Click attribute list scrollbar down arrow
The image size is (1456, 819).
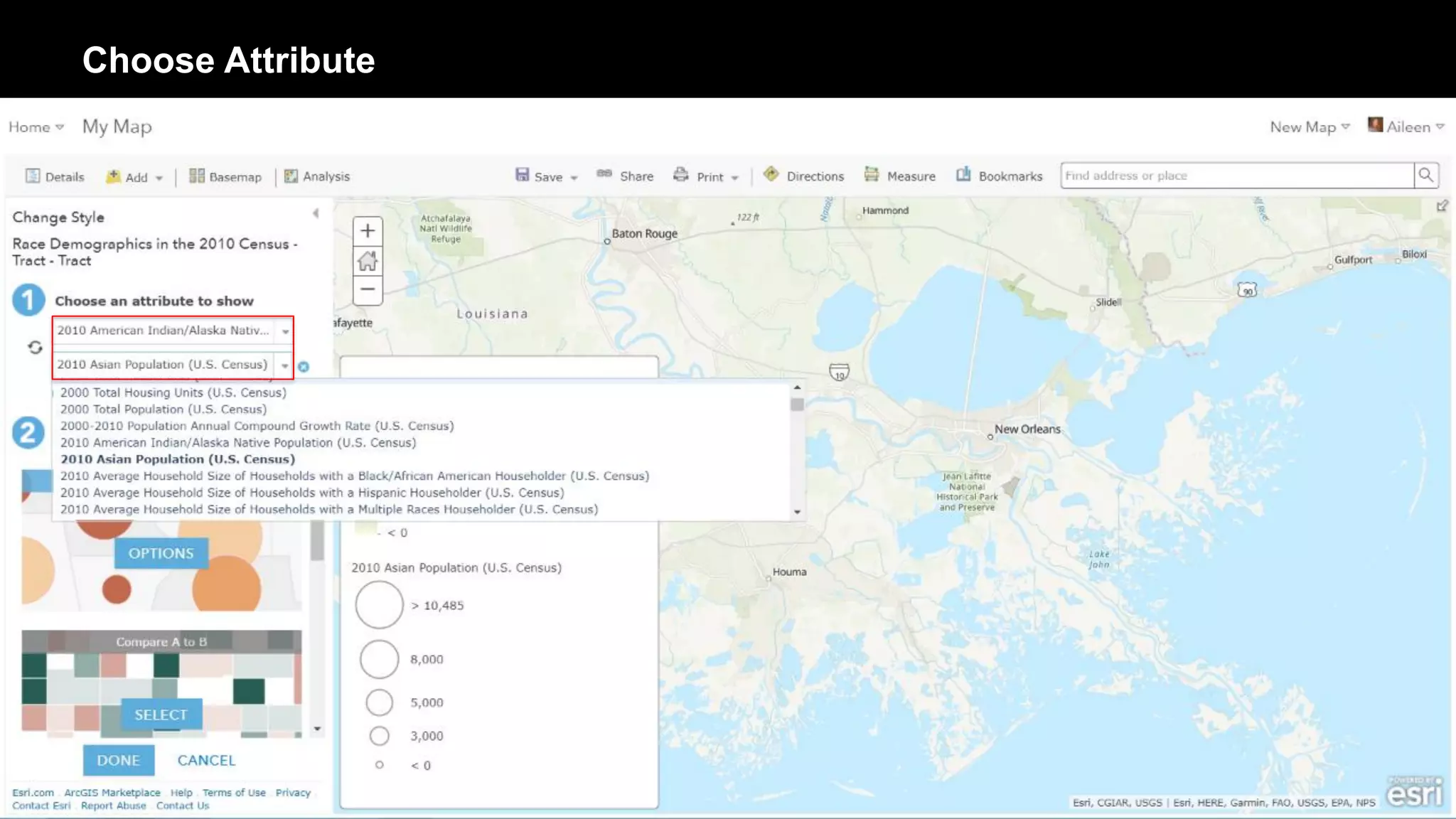[797, 512]
